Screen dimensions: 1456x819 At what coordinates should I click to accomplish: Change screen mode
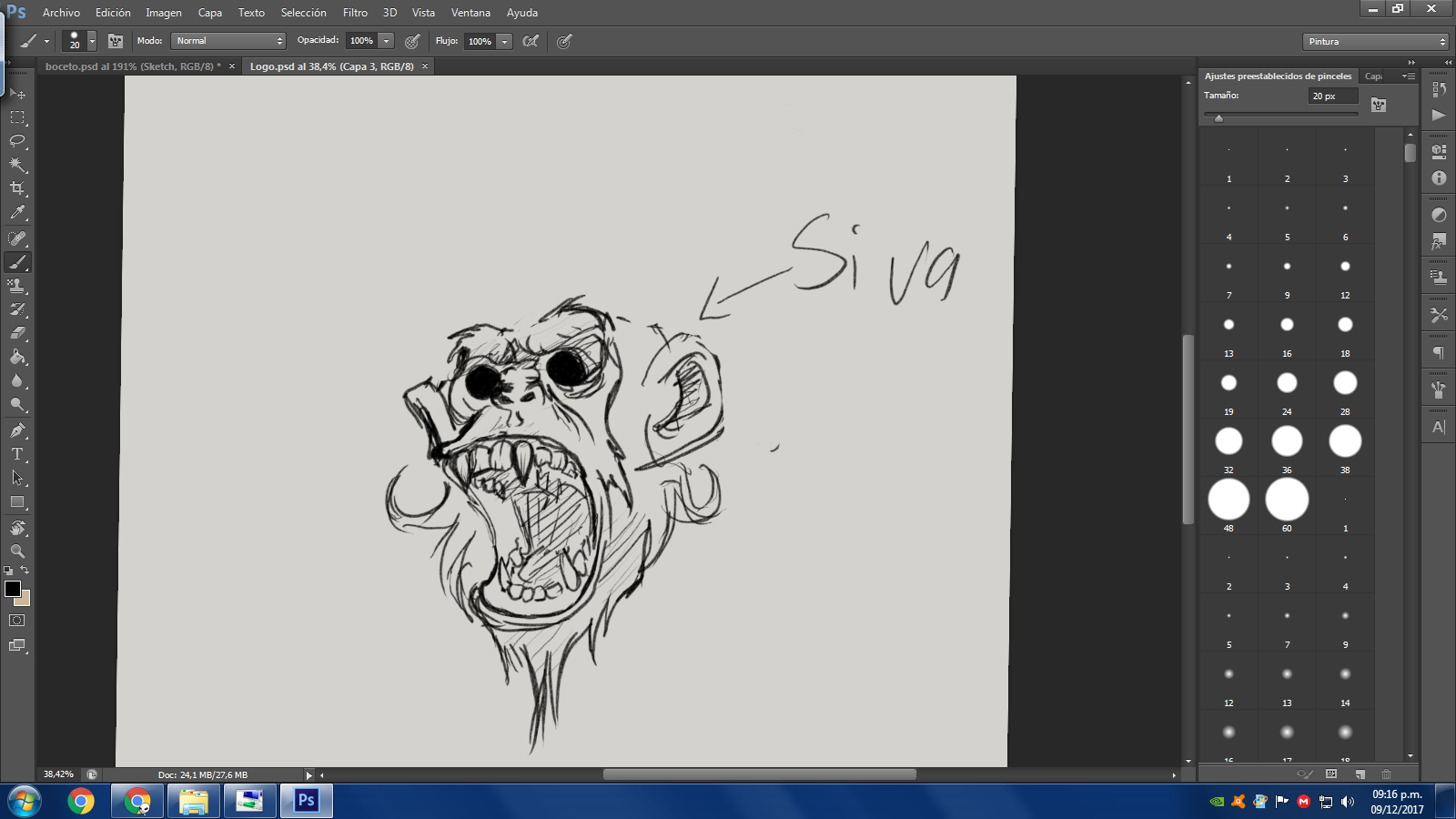coord(17,645)
